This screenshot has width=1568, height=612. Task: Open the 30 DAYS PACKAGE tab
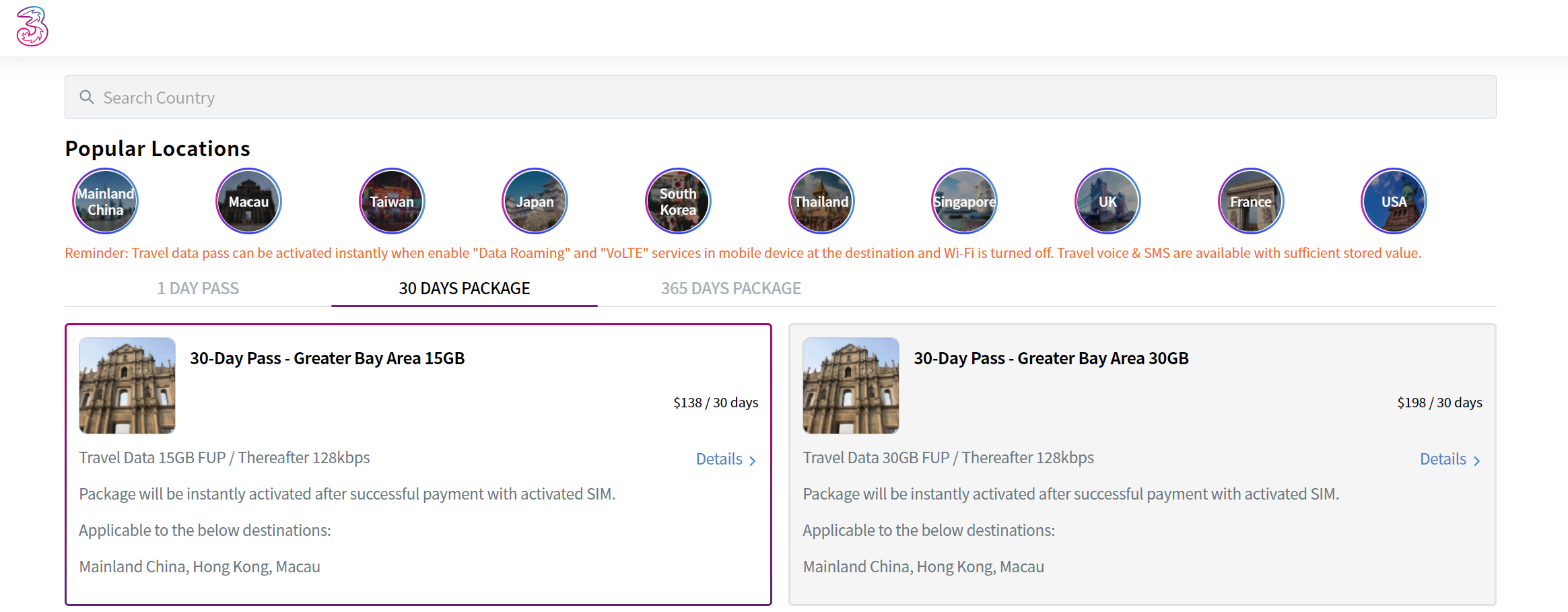[x=464, y=289]
